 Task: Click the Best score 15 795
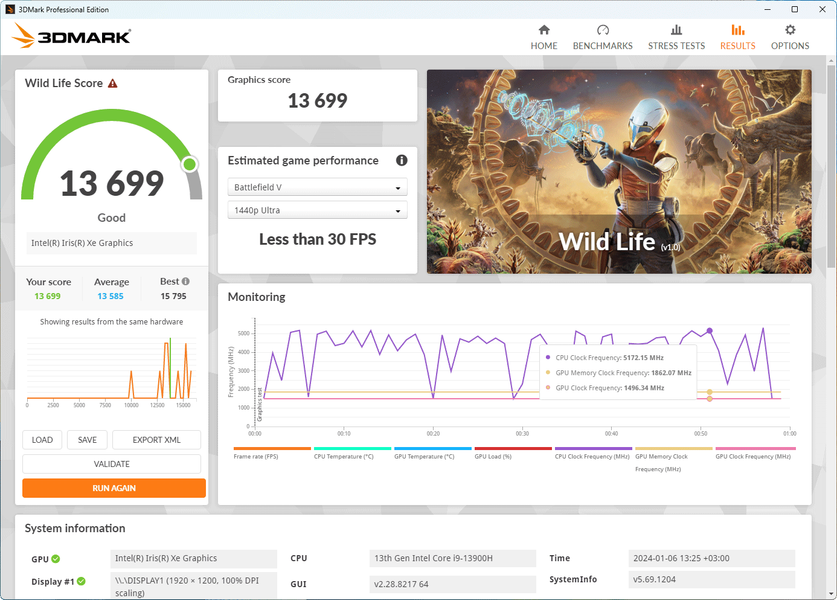(x=173, y=296)
